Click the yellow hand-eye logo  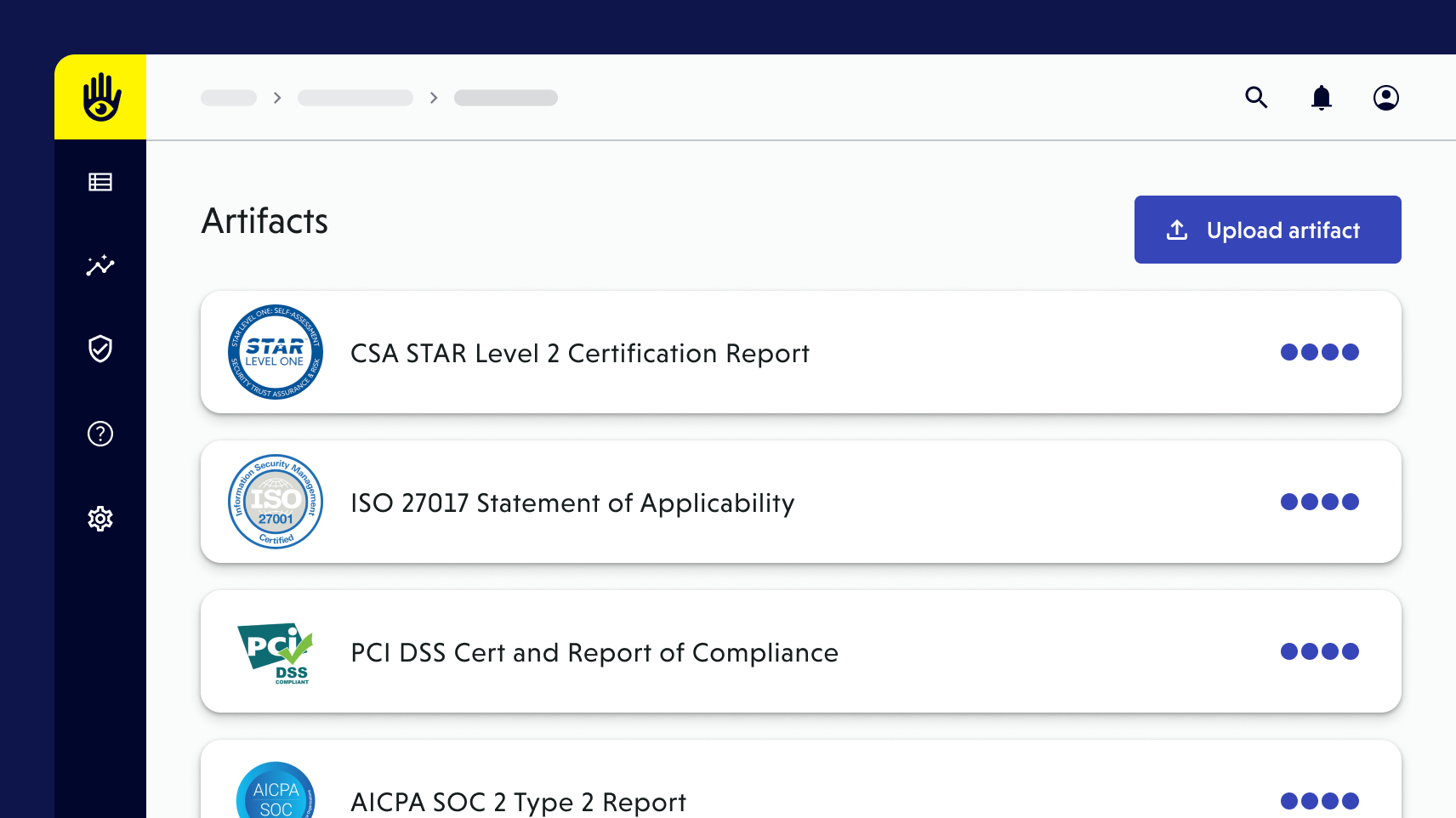coord(100,97)
